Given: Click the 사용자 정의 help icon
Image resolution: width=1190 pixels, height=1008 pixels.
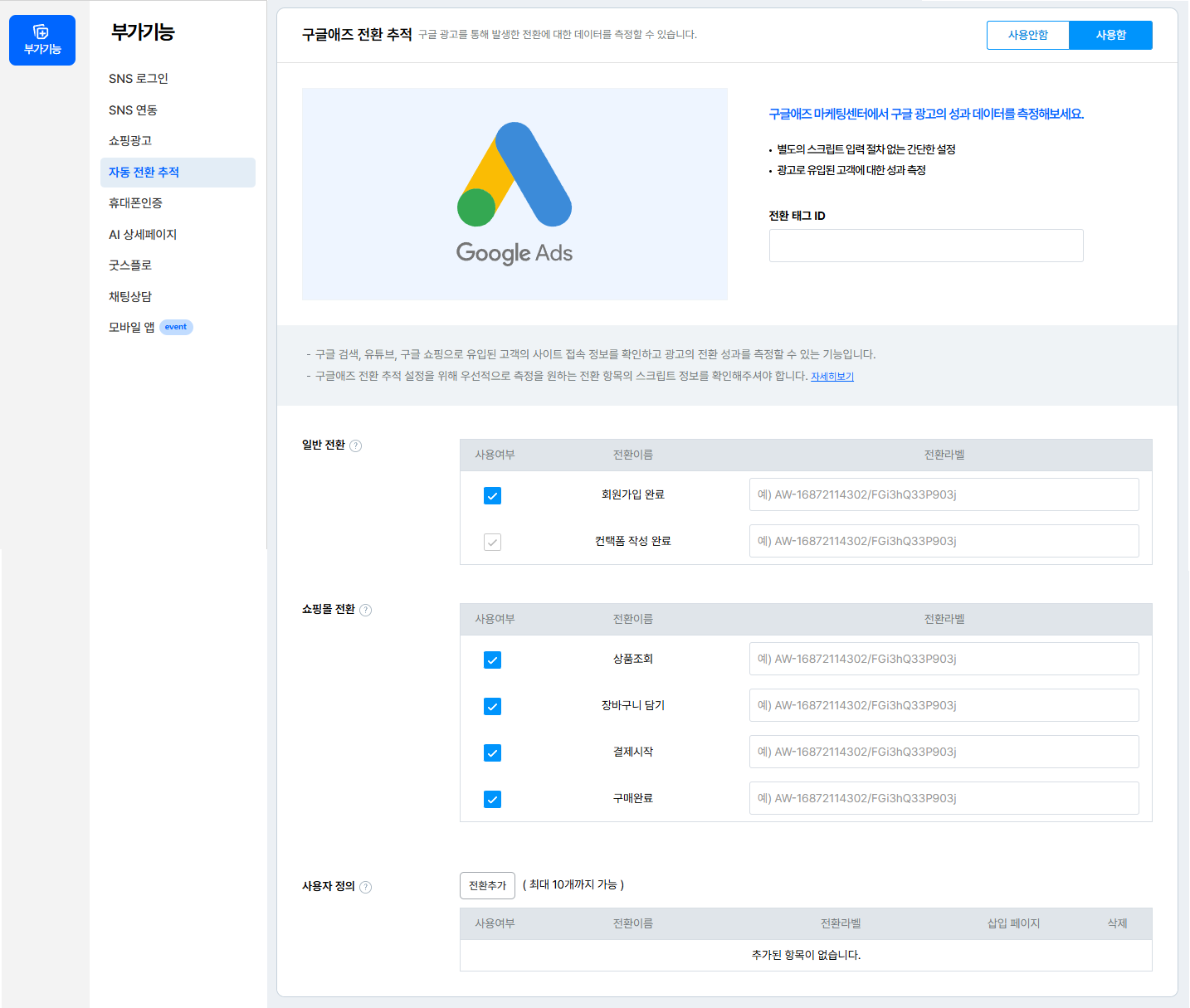Looking at the screenshot, I should click(x=366, y=887).
